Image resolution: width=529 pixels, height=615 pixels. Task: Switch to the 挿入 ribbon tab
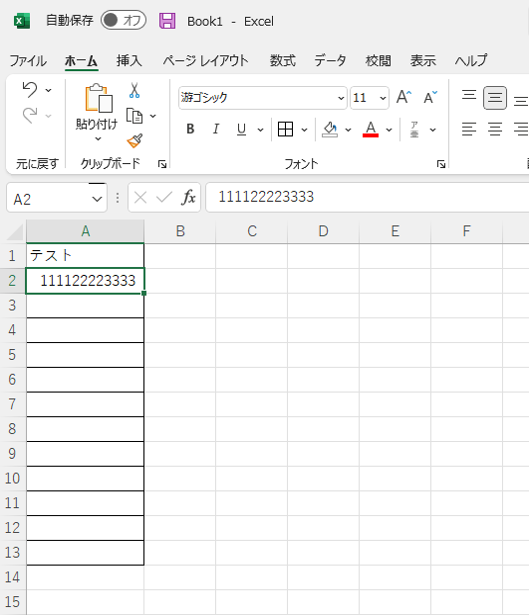(x=129, y=61)
